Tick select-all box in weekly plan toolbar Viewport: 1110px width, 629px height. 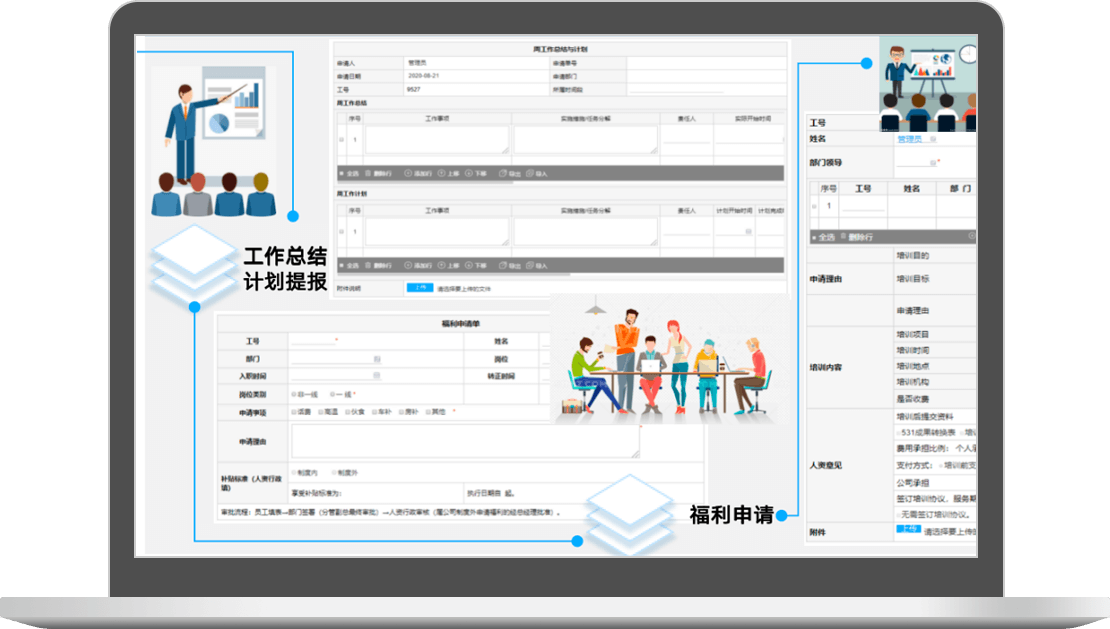coord(342,266)
